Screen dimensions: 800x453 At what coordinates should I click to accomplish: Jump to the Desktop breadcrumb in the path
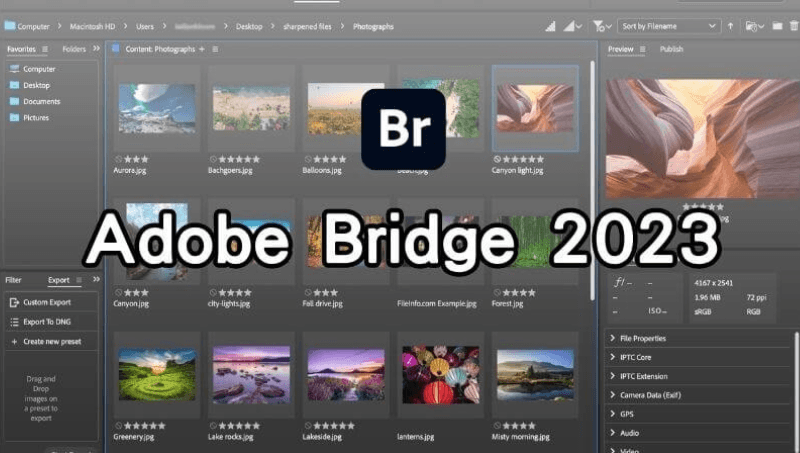(249, 27)
